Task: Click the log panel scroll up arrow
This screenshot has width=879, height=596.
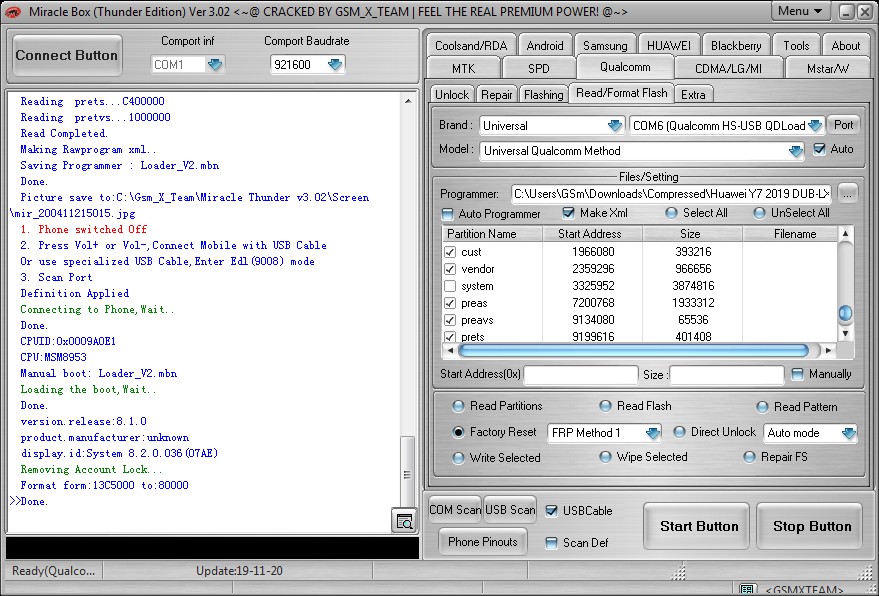Action: 408,101
